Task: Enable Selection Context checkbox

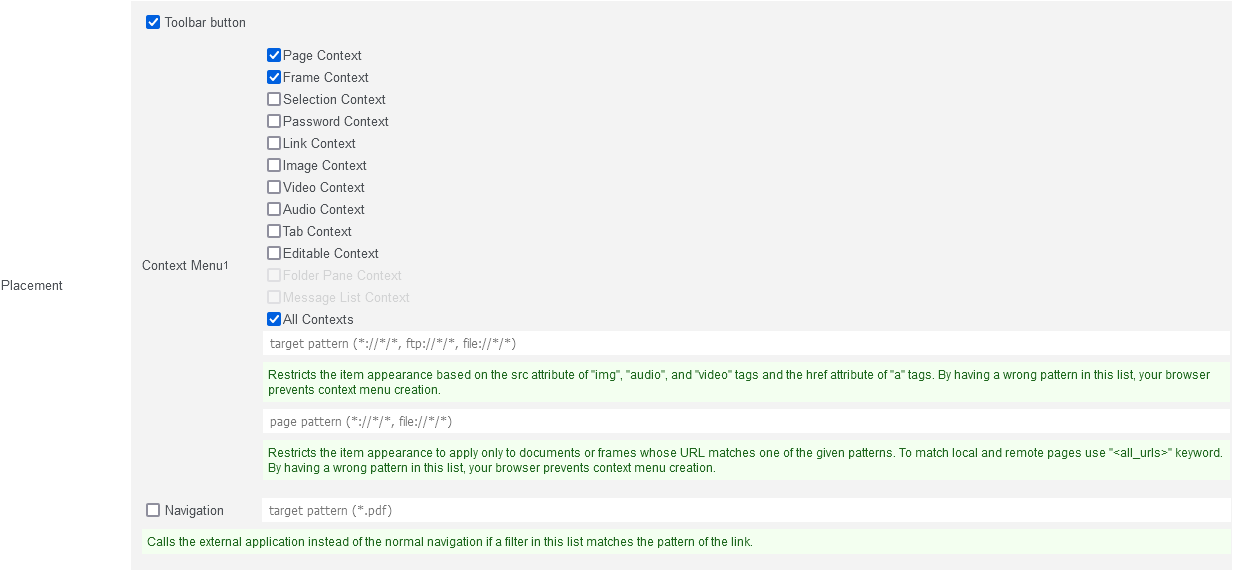Action: point(274,100)
